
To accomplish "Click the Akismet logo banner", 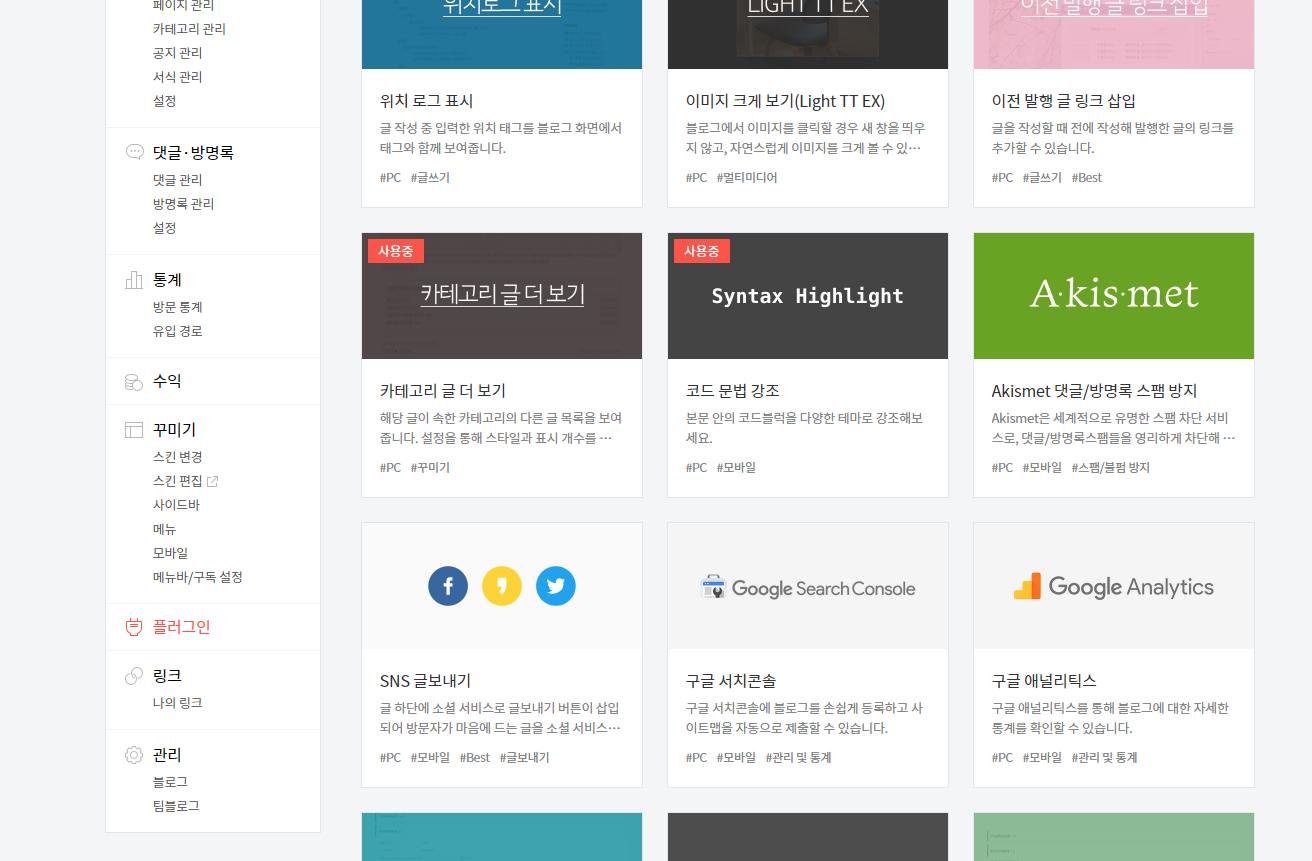I will (x=1114, y=296).
